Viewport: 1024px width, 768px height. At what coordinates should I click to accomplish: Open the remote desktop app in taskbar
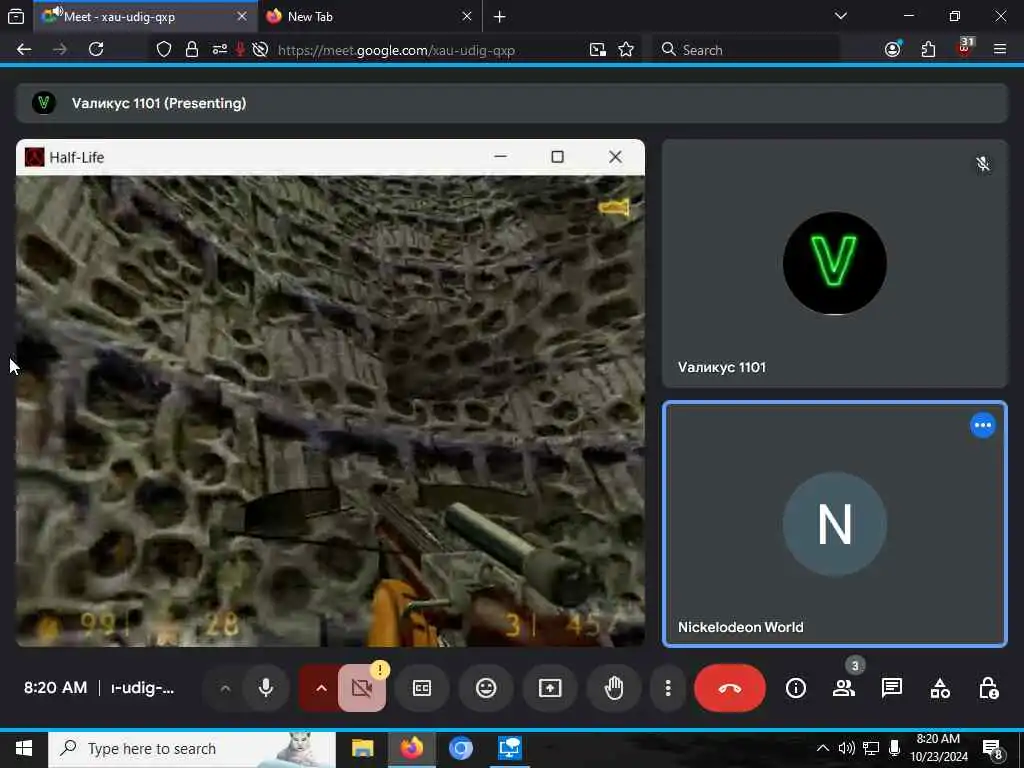click(x=509, y=748)
